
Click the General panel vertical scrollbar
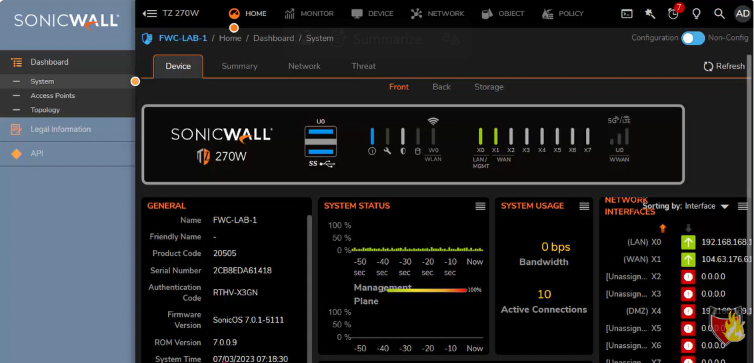click(309, 288)
